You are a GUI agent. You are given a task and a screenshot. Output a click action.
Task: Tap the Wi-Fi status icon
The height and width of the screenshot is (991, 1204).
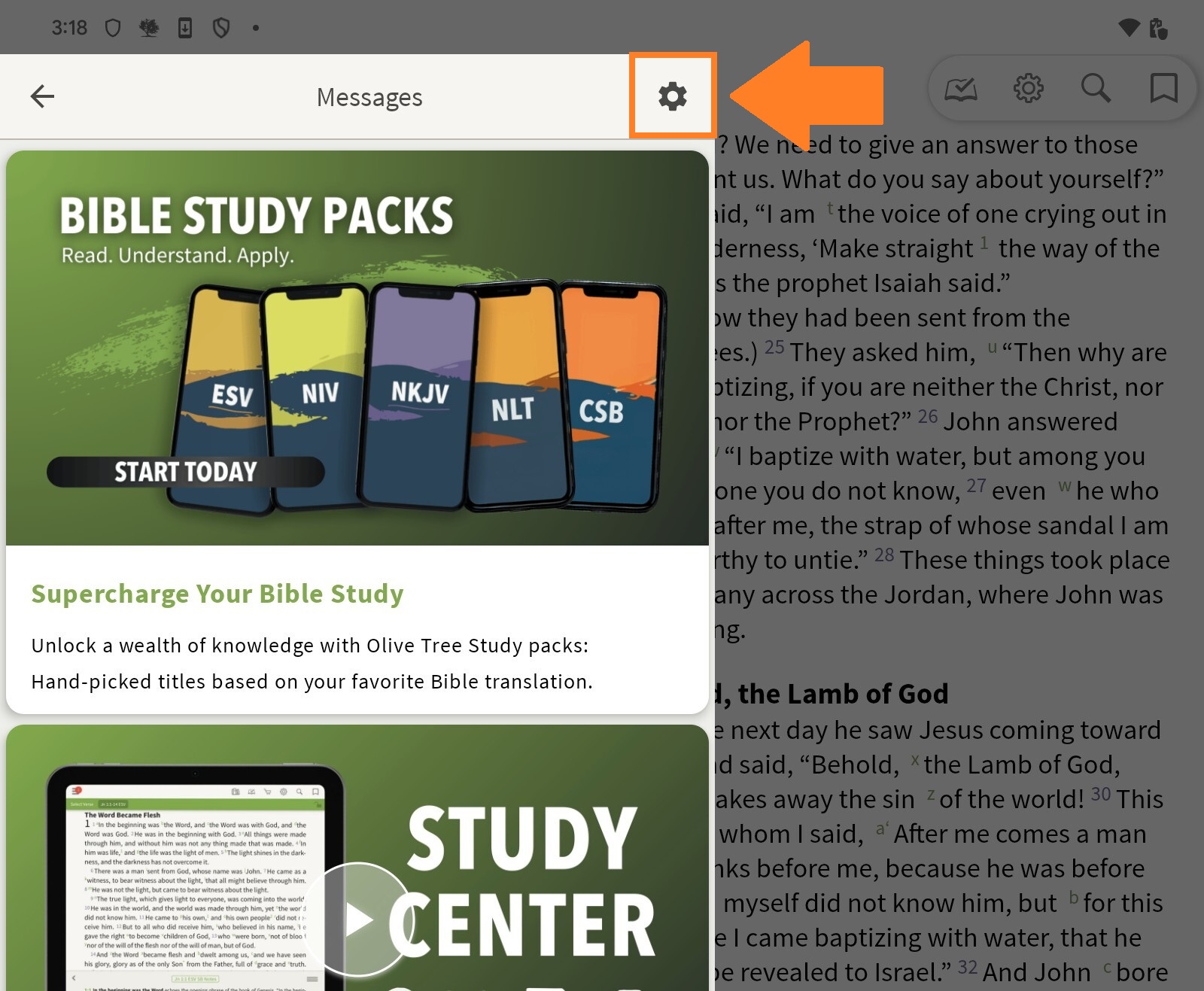coord(1129,28)
